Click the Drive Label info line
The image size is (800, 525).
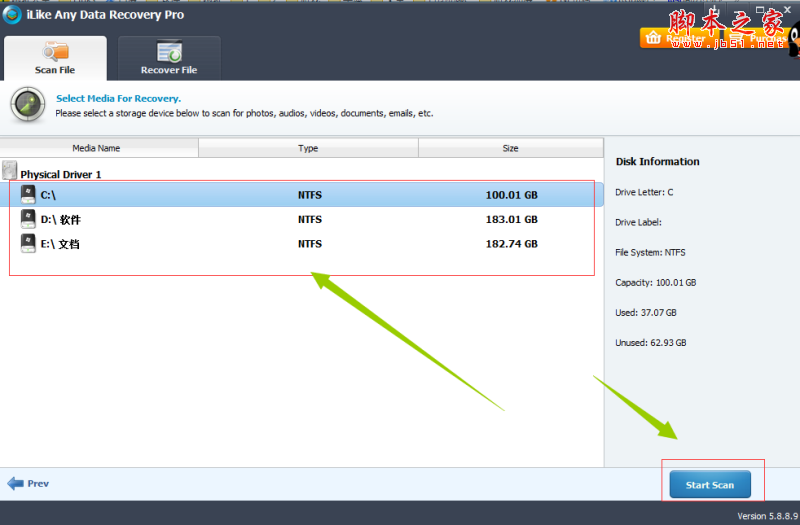(x=638, y=222)
